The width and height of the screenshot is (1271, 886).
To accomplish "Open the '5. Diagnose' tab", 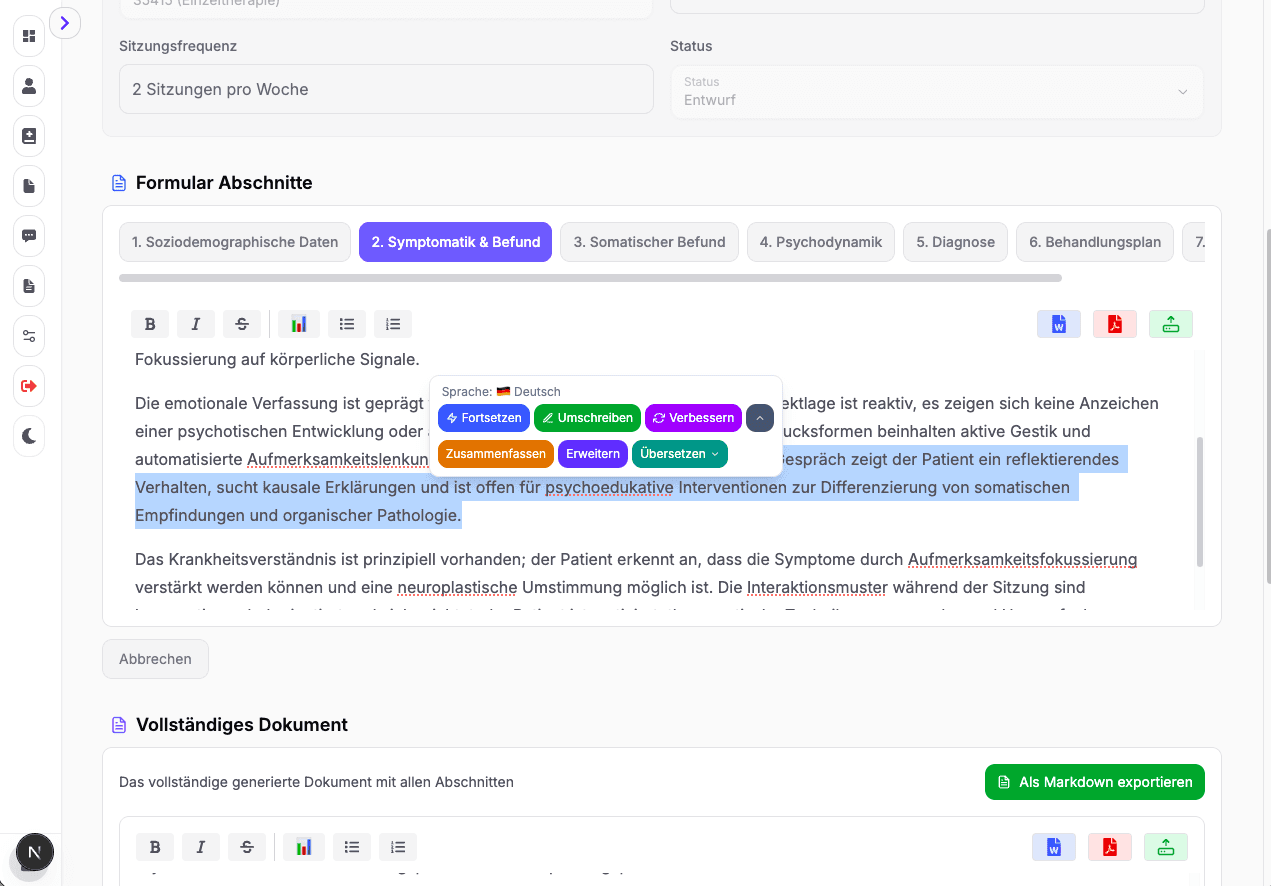I will pyautogui.click(x=955, y=241).
